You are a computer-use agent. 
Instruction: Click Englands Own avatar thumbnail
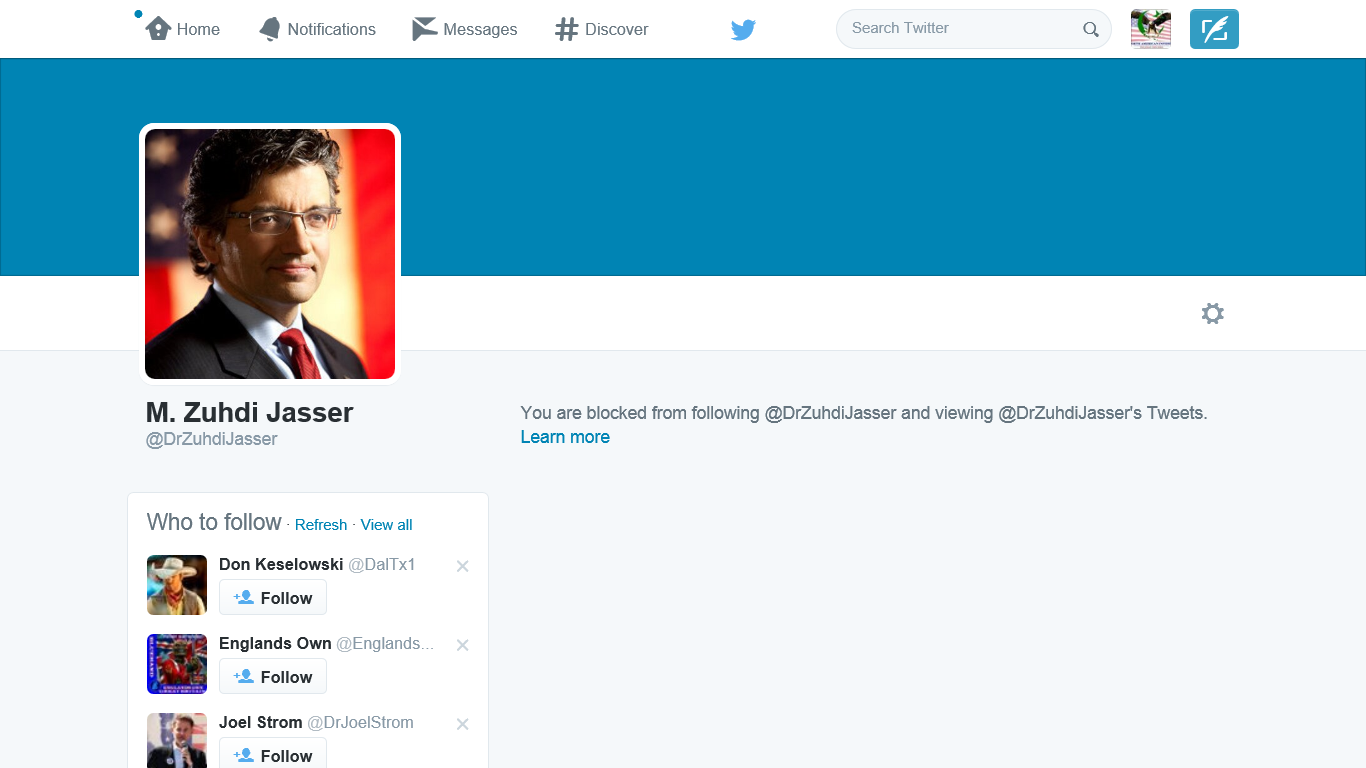tap(177, 664)
